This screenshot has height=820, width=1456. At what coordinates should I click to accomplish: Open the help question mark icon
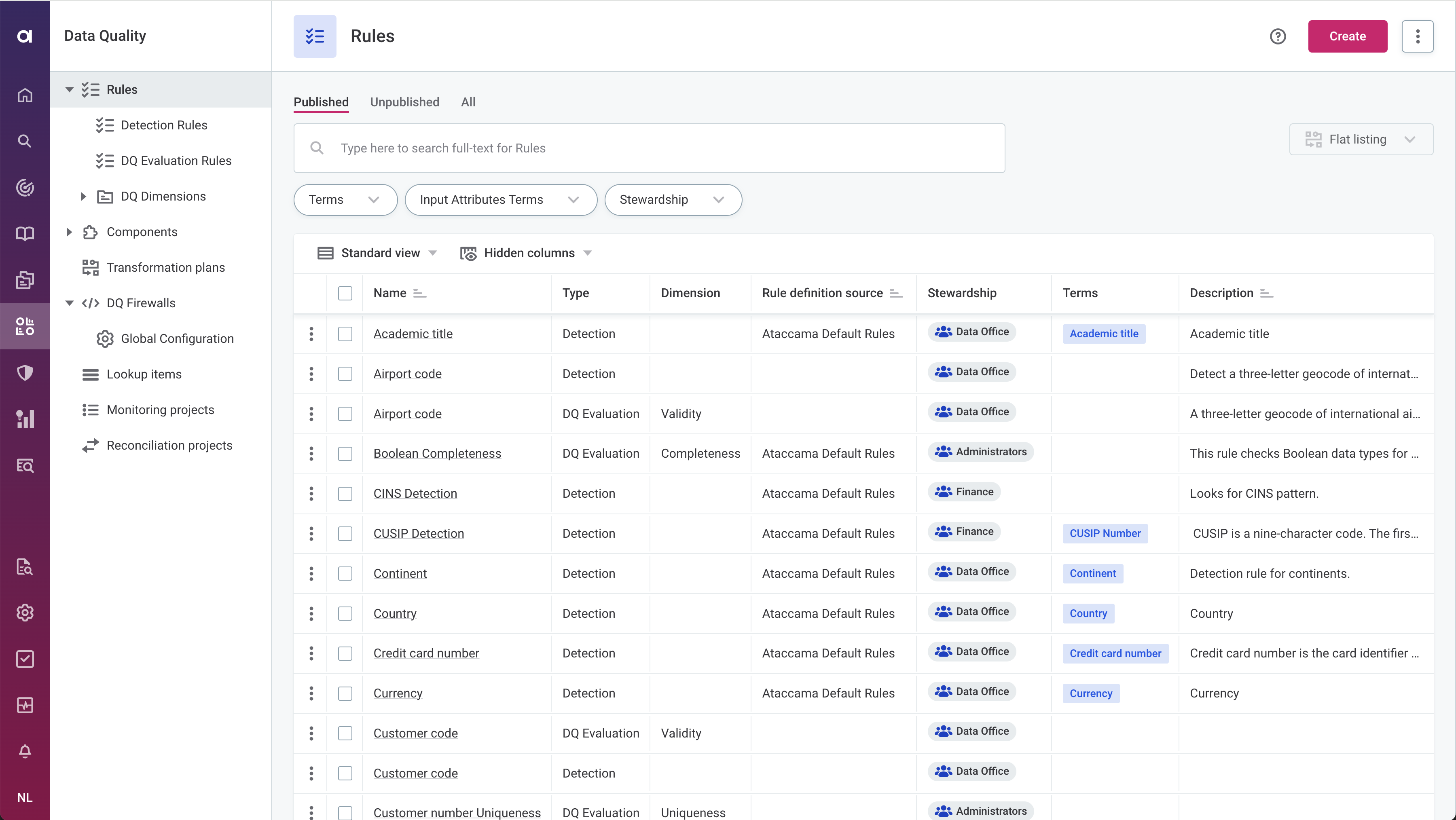coord(1277,36)
